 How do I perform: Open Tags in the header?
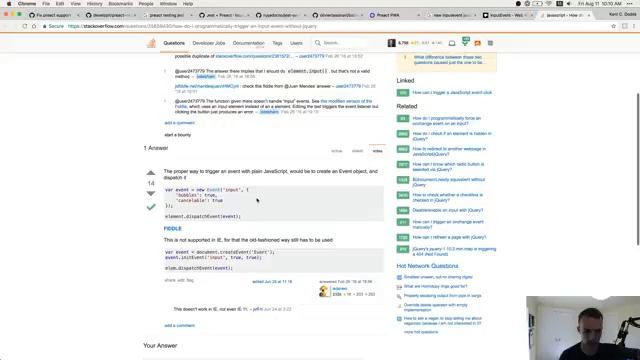click(277, 43)
